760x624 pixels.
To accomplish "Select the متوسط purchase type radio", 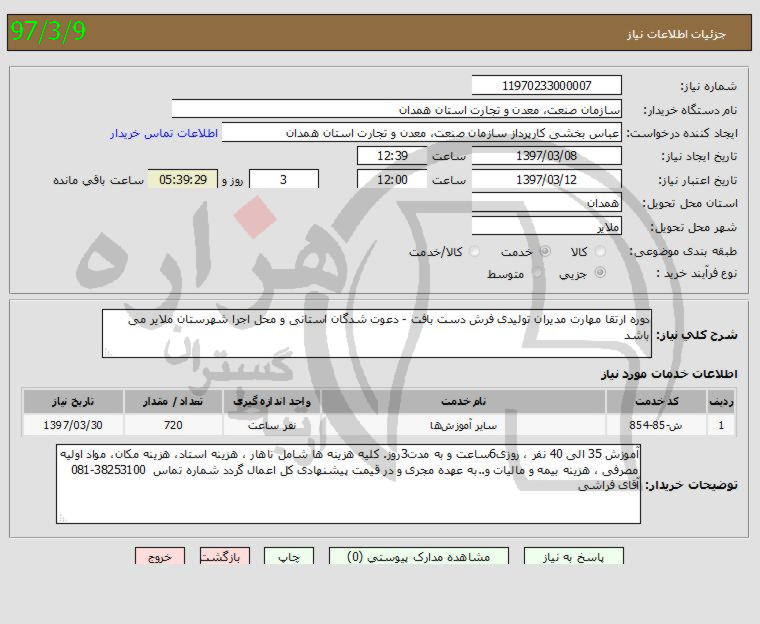I will (537, 272).
